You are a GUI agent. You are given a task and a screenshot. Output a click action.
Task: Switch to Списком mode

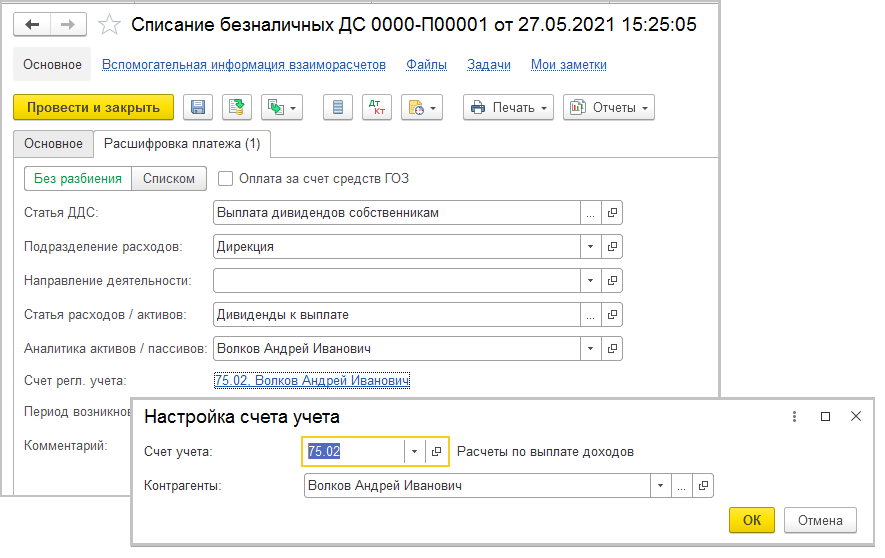coord(169,179)
